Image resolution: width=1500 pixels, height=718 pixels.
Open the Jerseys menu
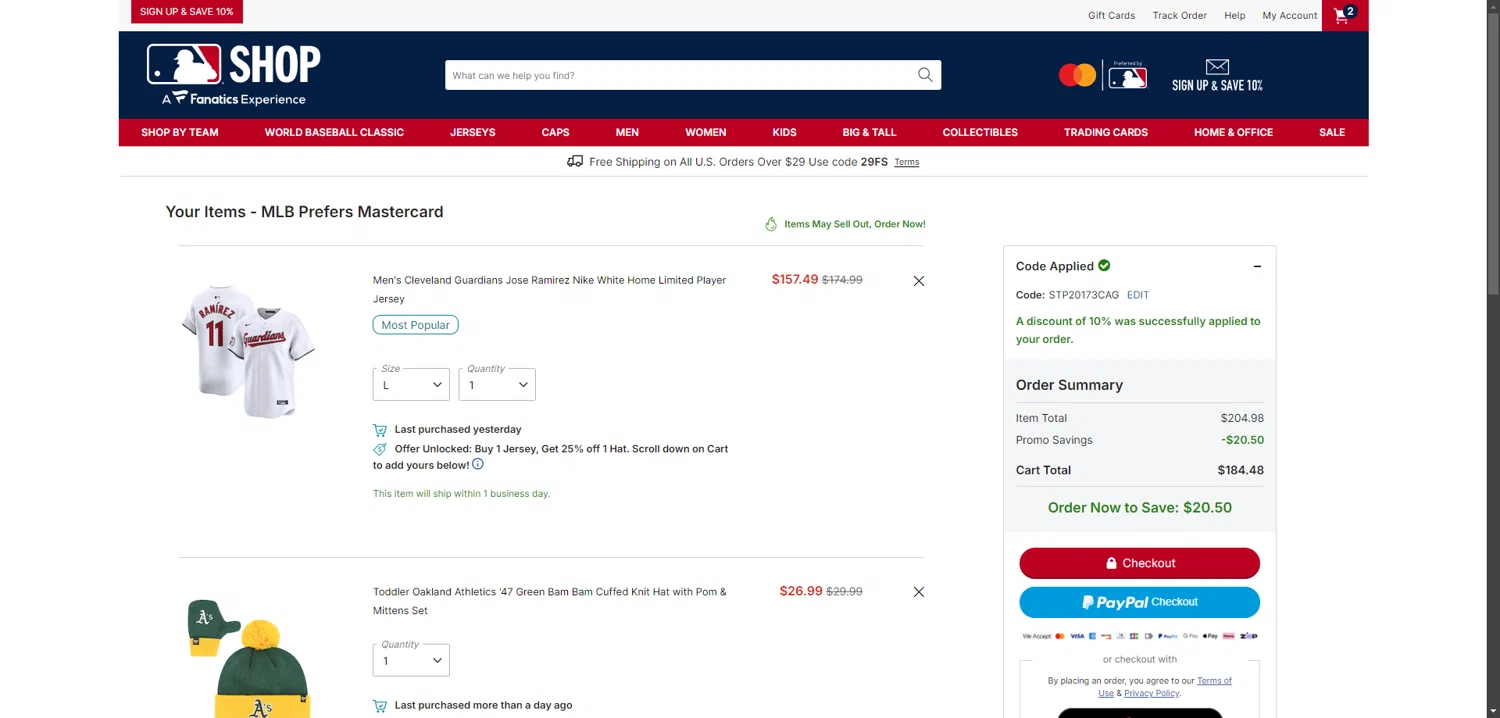click(473, 132)
